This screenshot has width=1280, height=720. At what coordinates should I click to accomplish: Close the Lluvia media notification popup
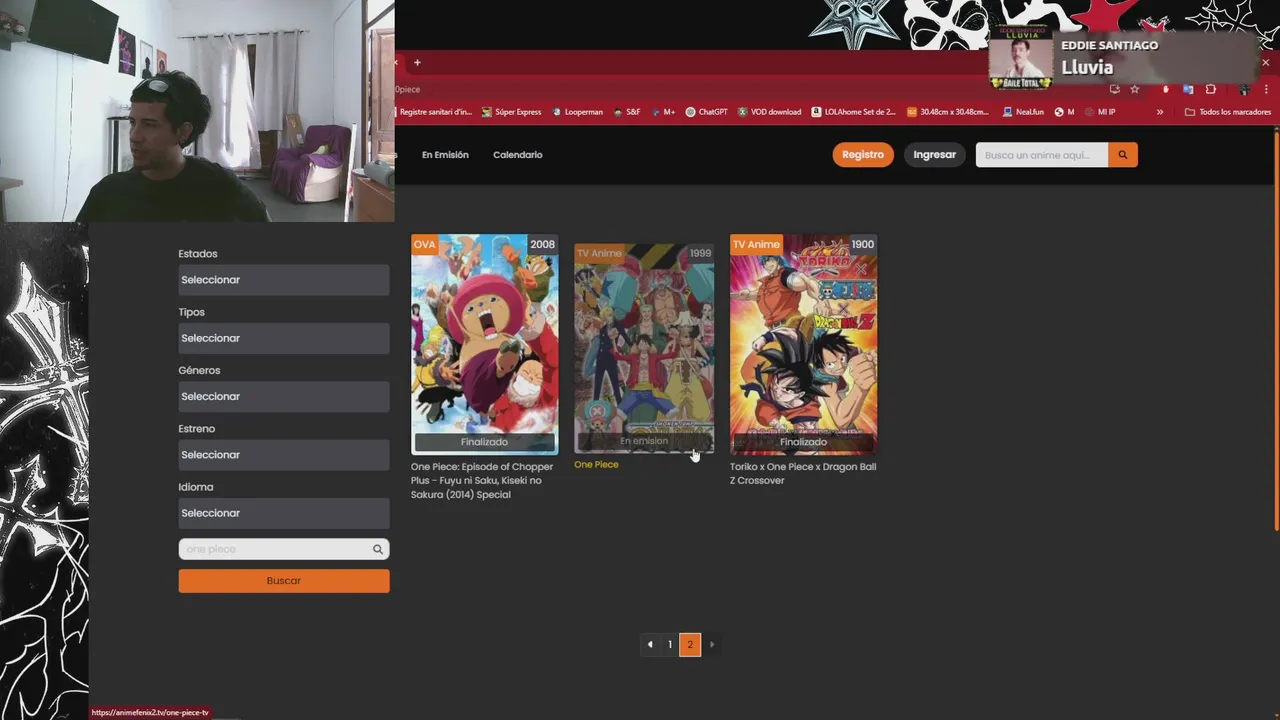1265,63
